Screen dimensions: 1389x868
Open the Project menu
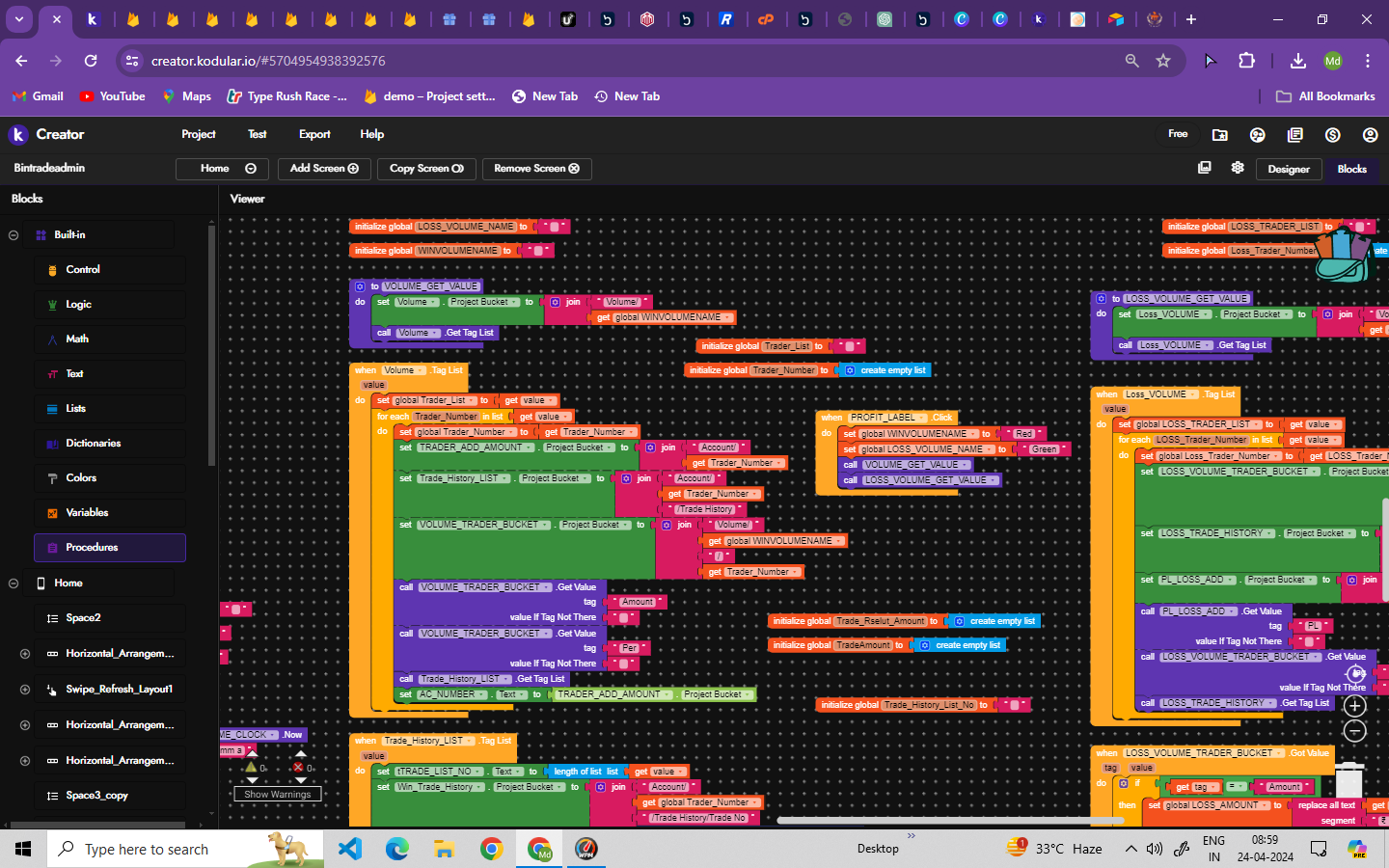point(198,134)
